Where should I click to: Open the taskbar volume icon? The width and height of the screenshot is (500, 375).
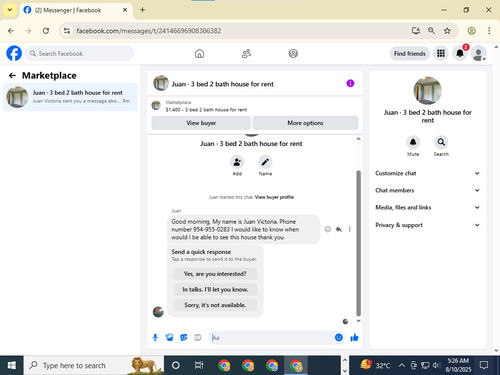tap(436, 365)
